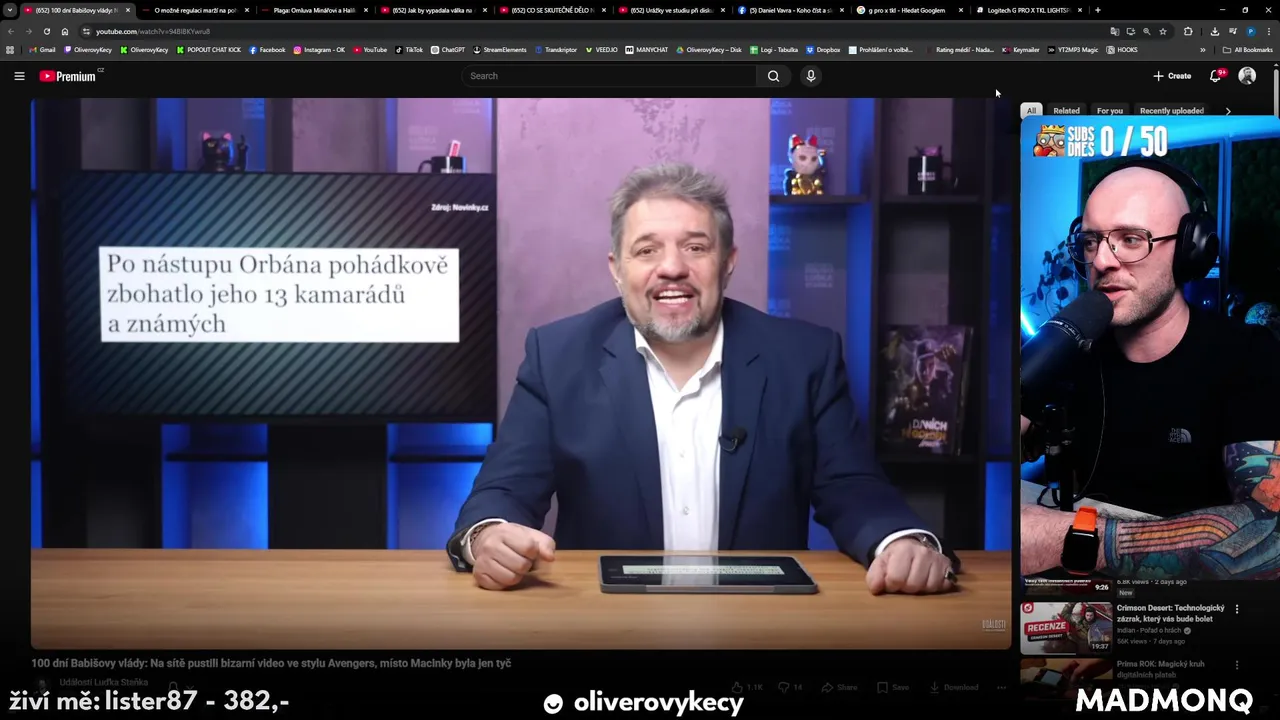Open options for the Crimson Desert video
Image resolution: width=1280 pixels, height=720 pixels.
tap(1237, 609)
